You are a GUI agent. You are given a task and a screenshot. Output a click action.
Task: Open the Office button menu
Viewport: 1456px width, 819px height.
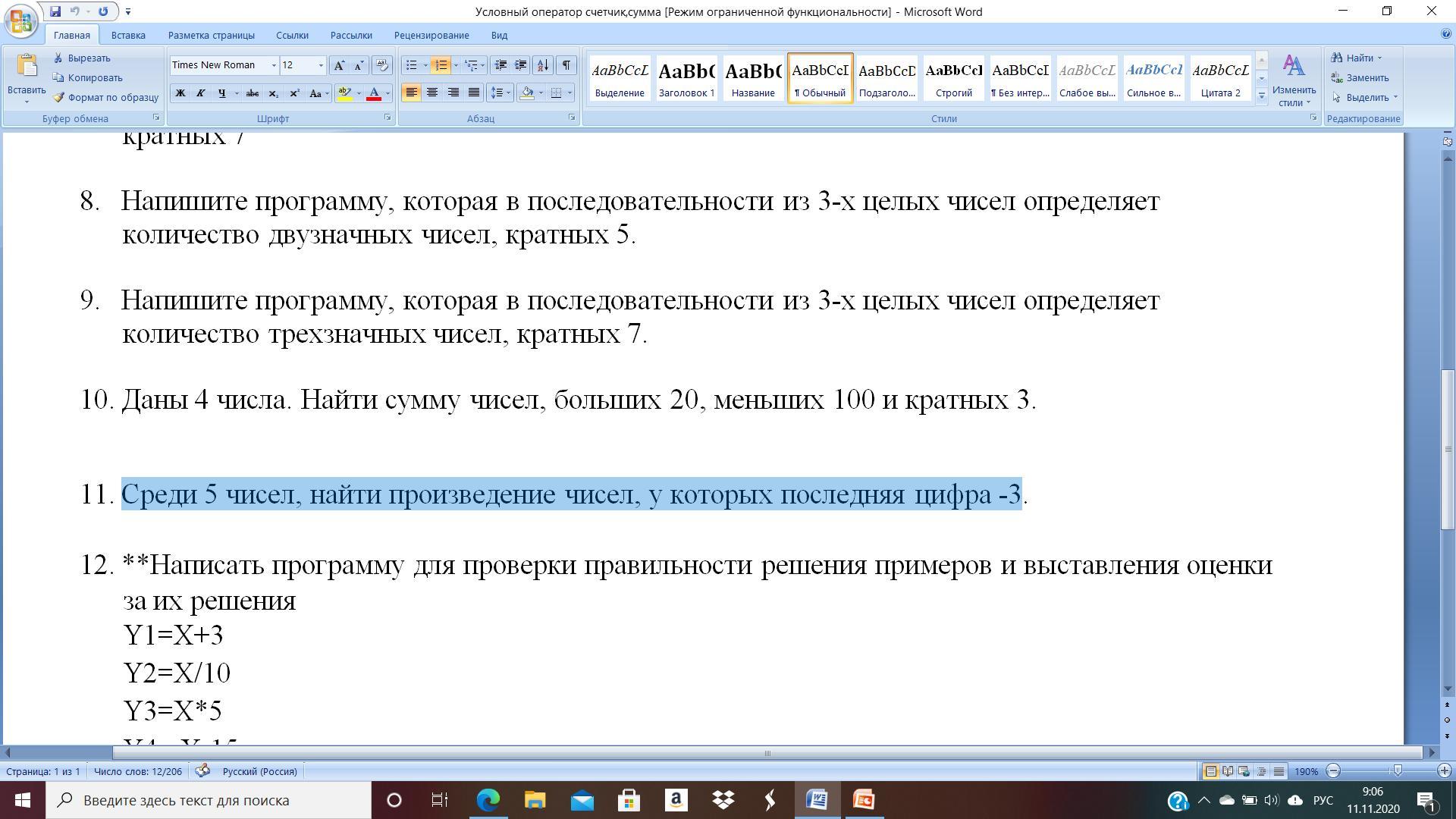(20, 20)
